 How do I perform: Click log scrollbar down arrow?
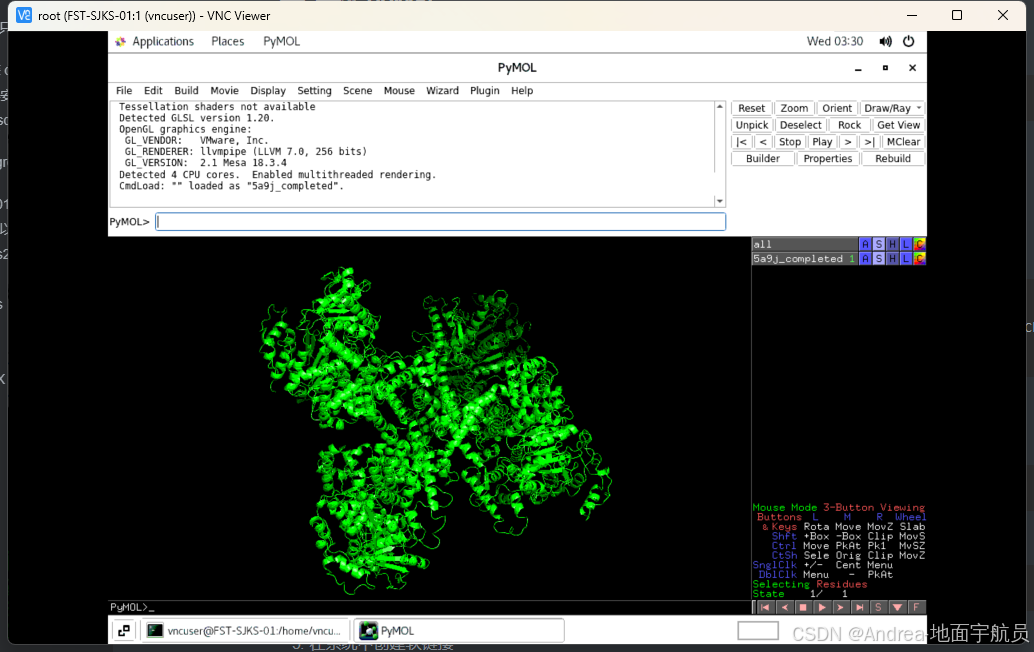(719, 201)
